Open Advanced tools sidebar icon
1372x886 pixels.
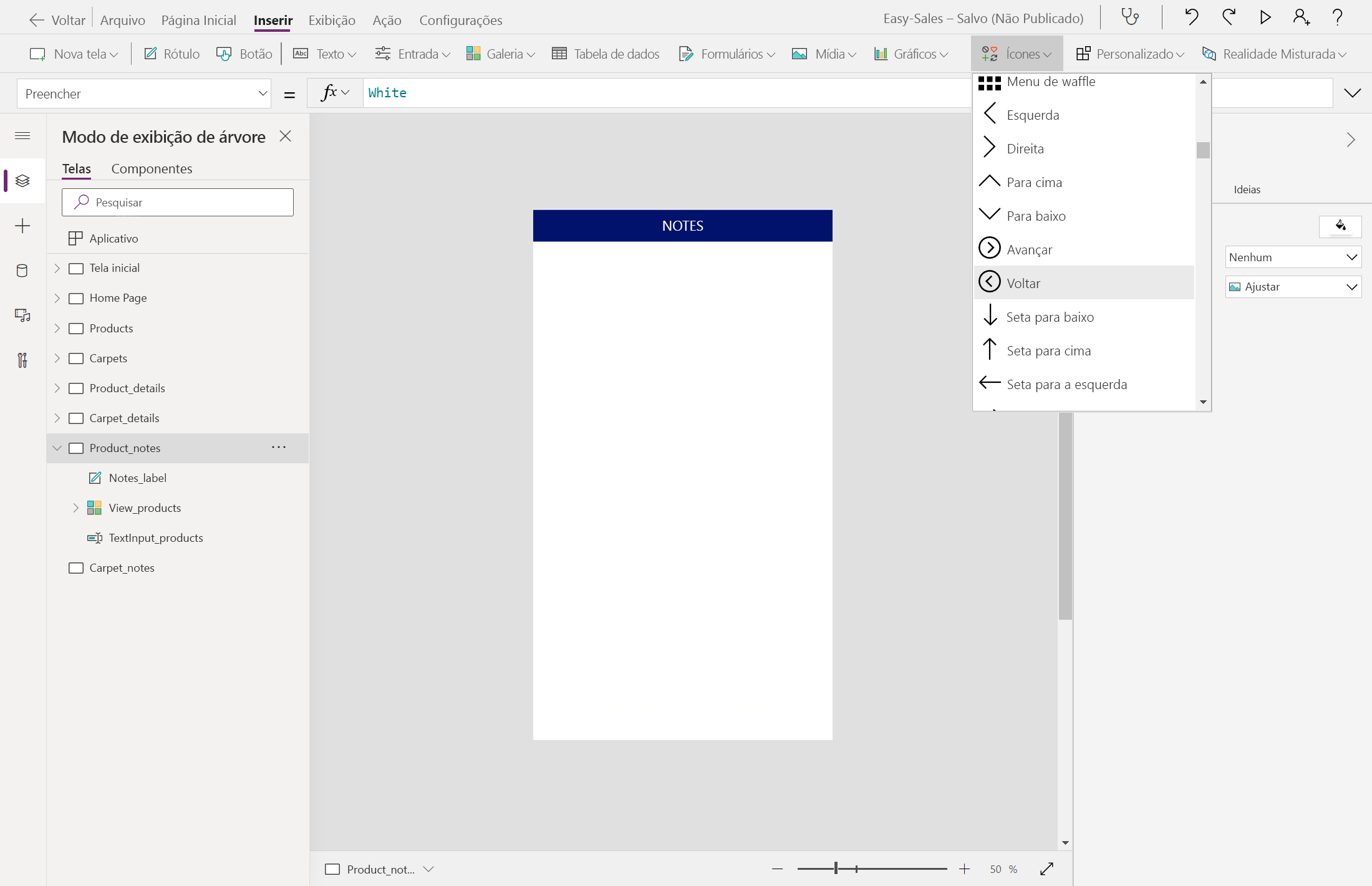(22, 360)
